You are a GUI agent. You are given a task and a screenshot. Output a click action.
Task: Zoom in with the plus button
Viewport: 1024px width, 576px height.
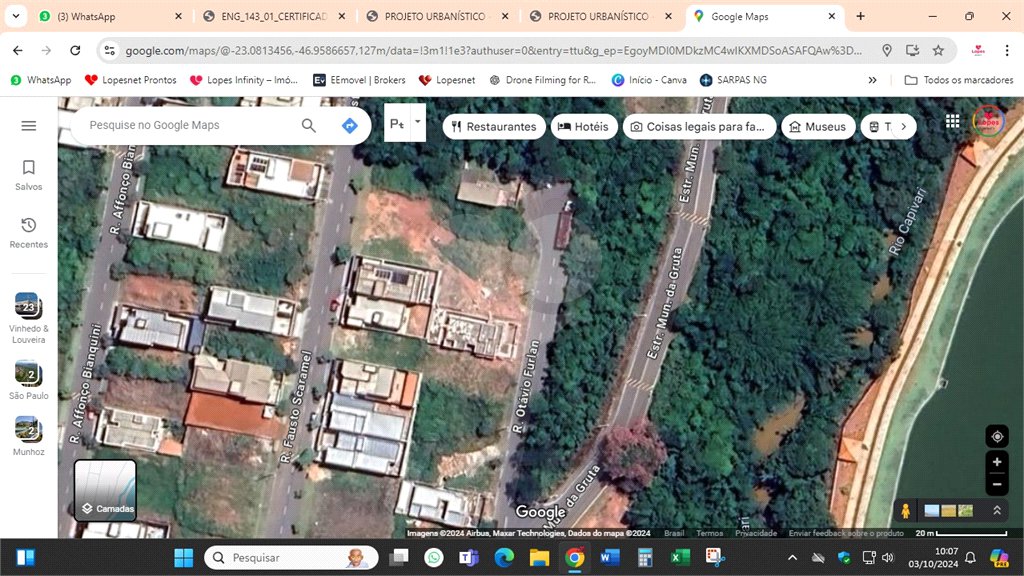pyautogui.click(x=997, y=462)
